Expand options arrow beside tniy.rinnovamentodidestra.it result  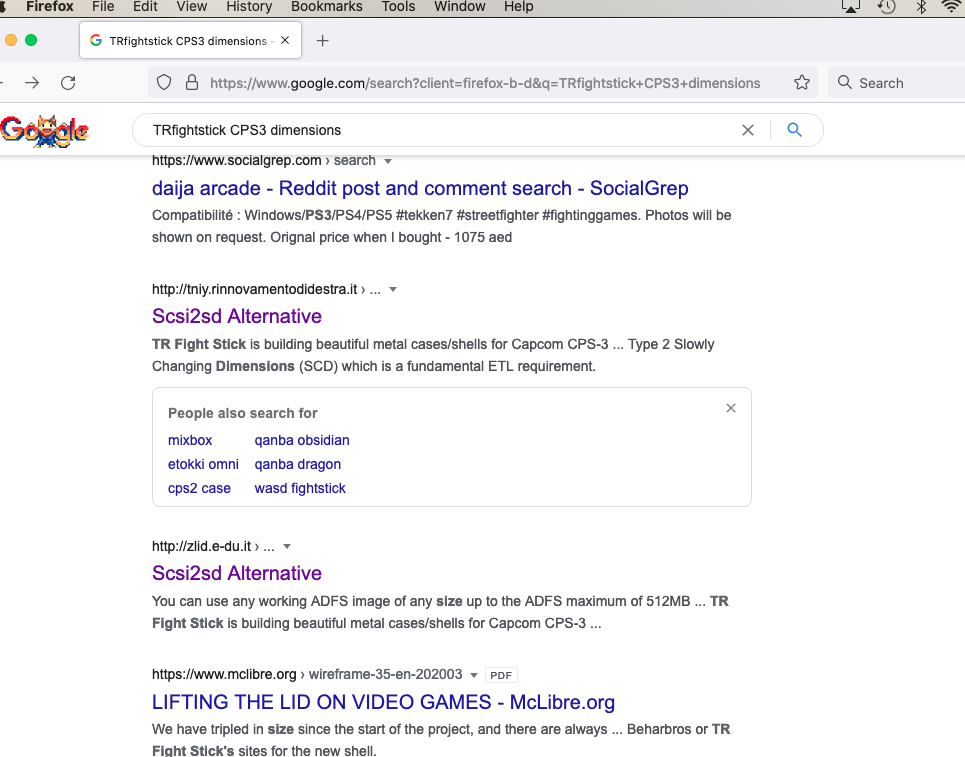click(x=393, y=289)
